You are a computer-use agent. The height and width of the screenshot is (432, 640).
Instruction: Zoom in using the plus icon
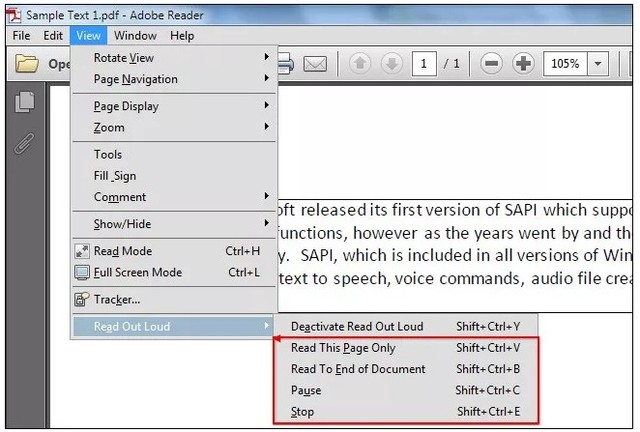coord(523,64)
